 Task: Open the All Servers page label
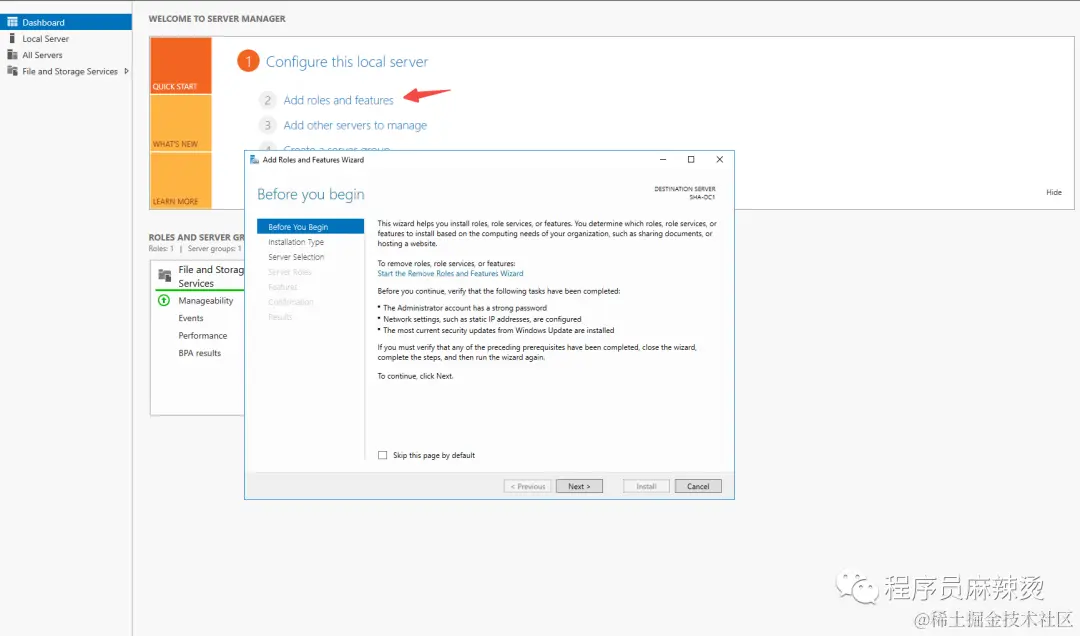point(42,55)
